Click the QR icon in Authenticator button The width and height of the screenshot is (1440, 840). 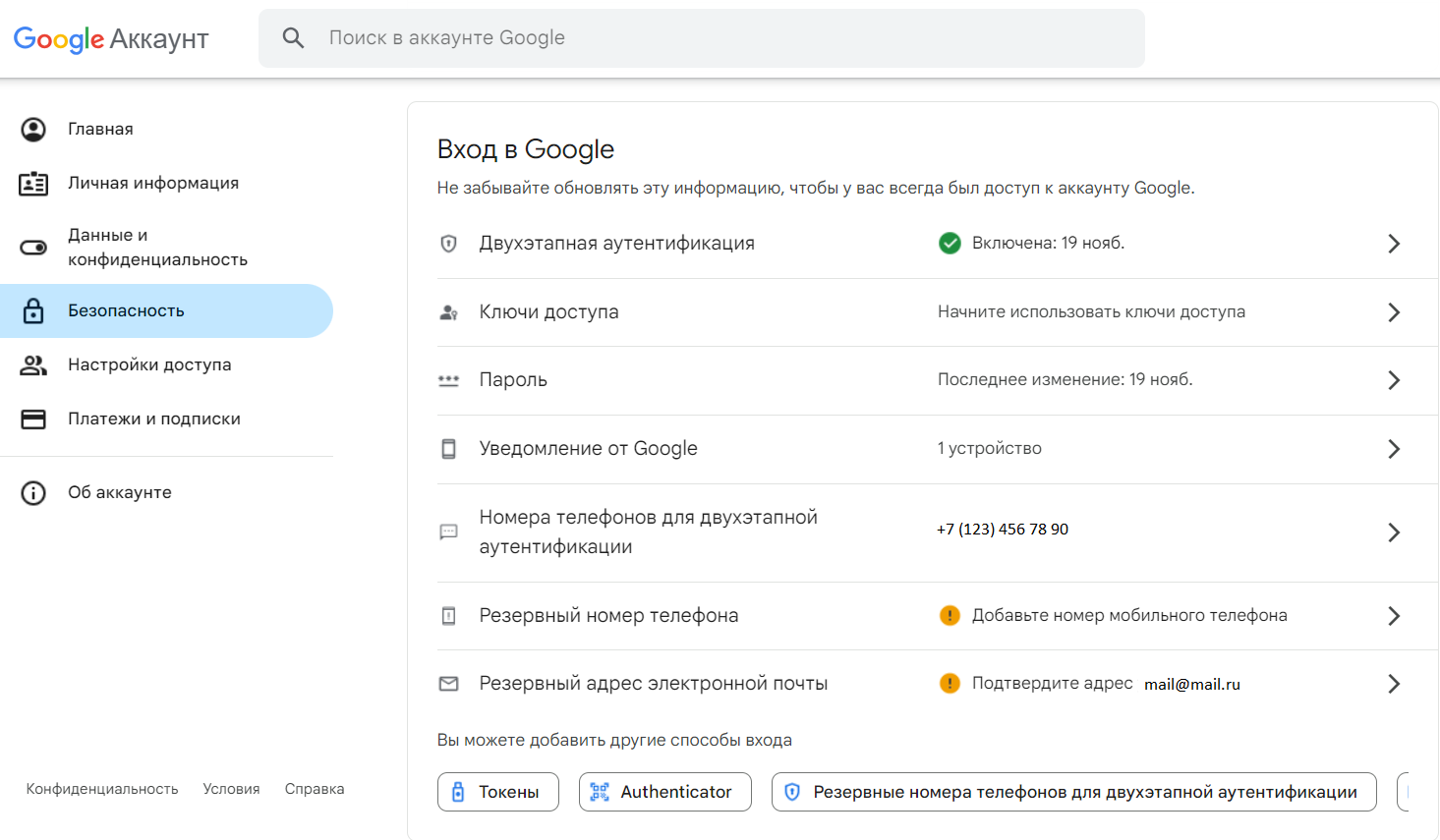[600, 792]
